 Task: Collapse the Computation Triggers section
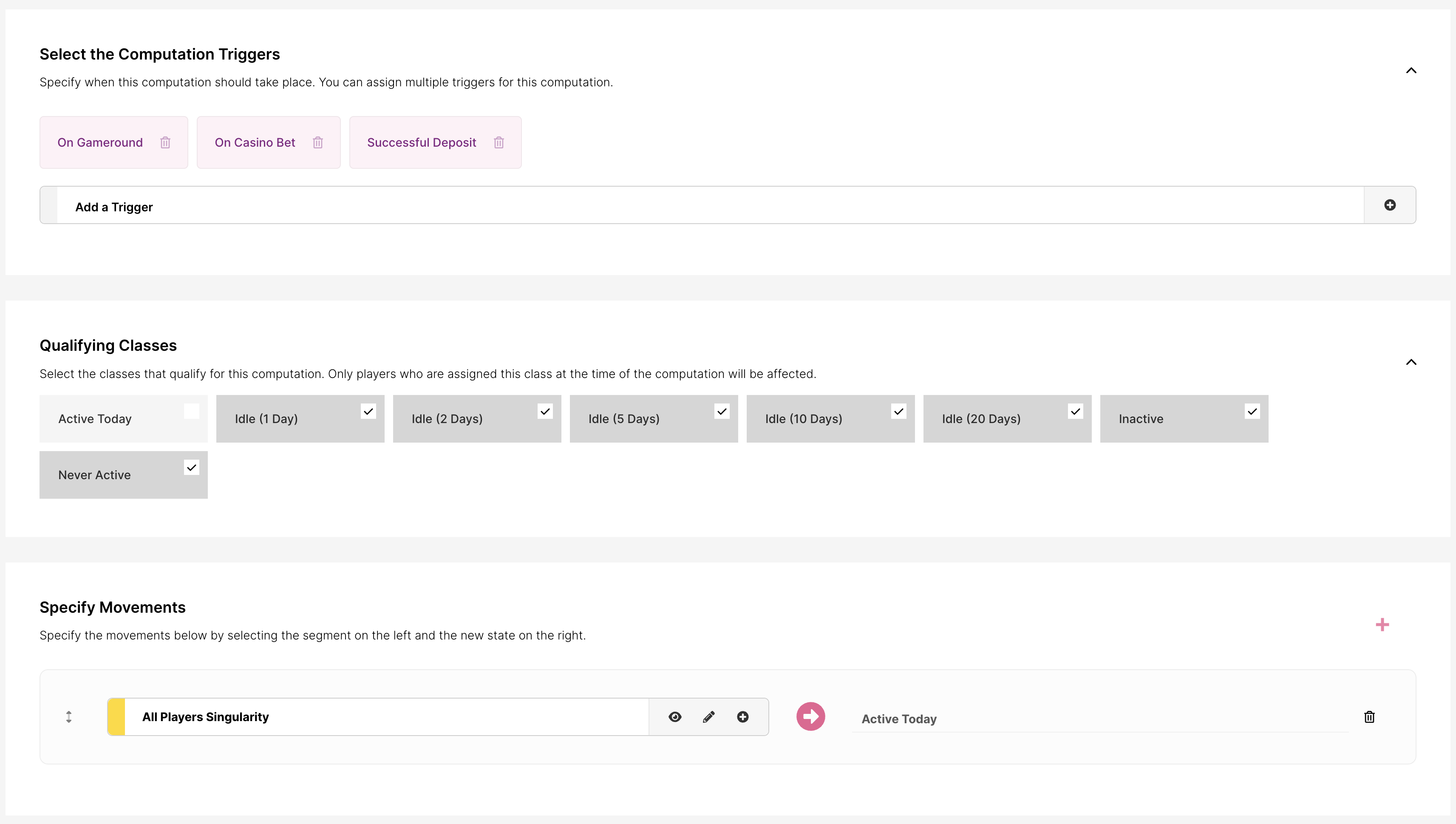pyautogui.click(x=1411, y=70)
